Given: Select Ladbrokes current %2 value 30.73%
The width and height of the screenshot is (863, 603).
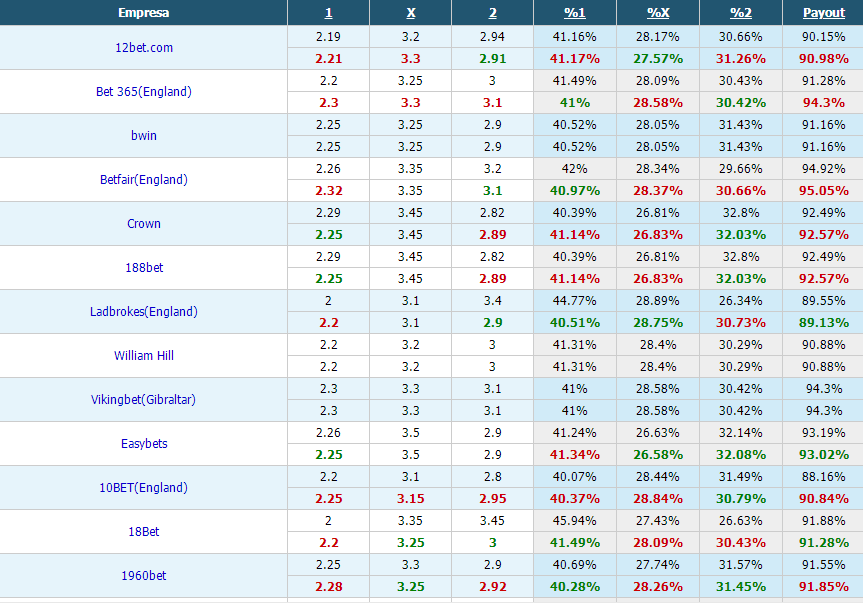Looking at the screenshot, I should click(741, 323).
